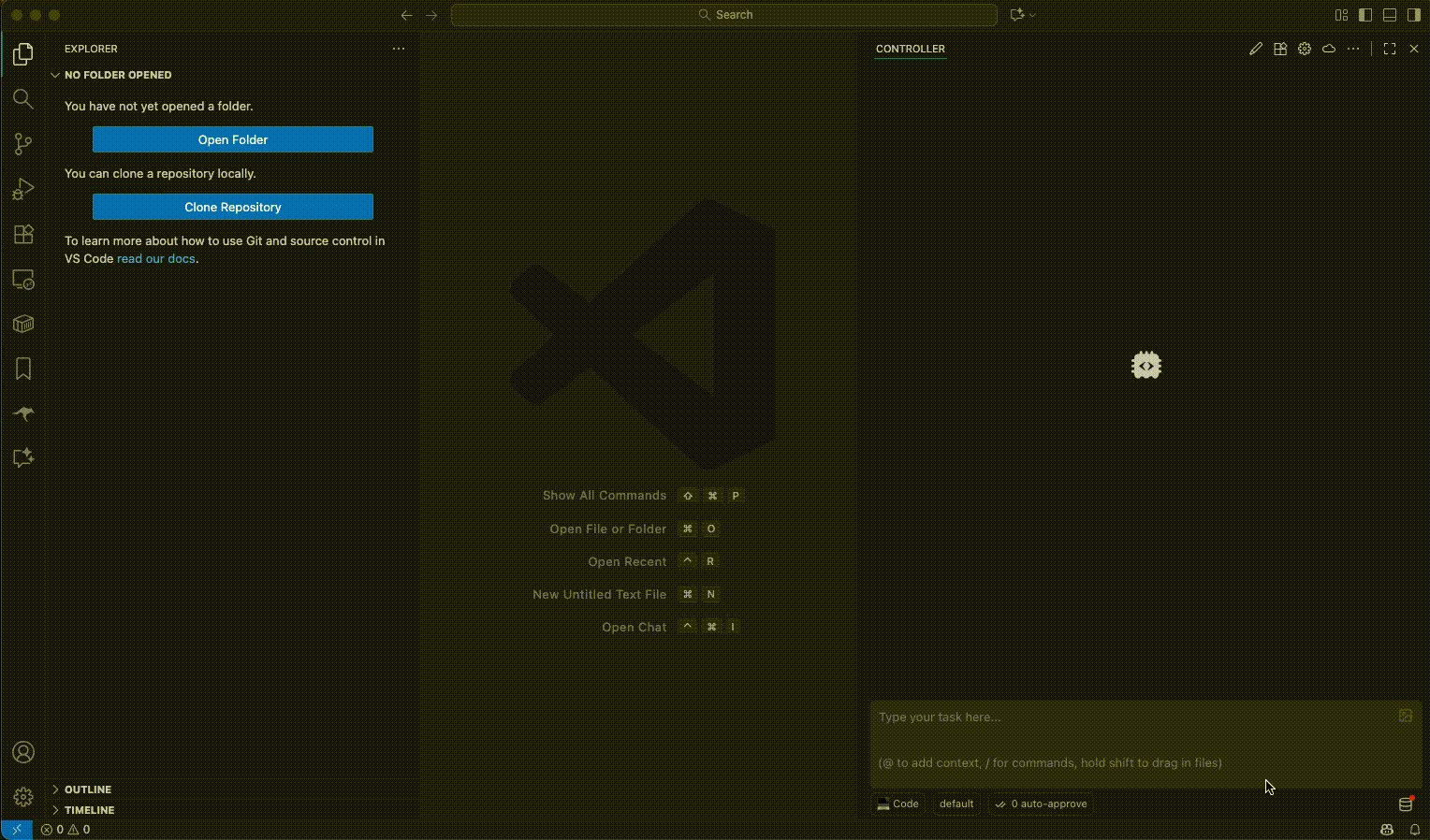Toggle the secondary side bar visibility
1430x840 pixels.
point(1414,15)
